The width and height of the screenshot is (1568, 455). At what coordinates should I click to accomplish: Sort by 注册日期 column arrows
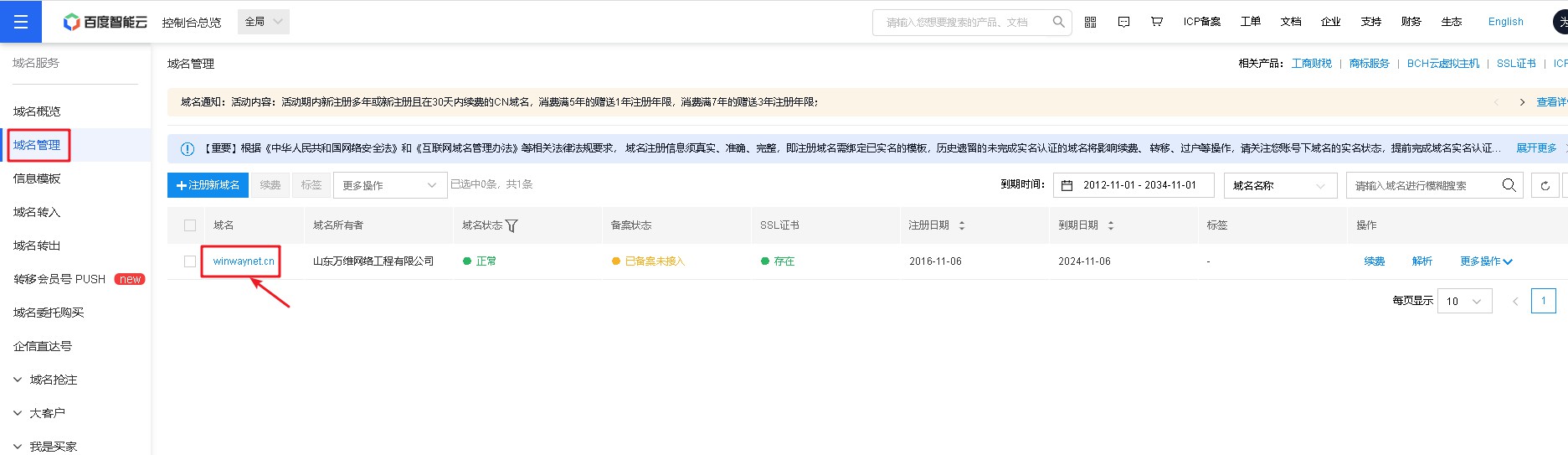click(961, 225)
